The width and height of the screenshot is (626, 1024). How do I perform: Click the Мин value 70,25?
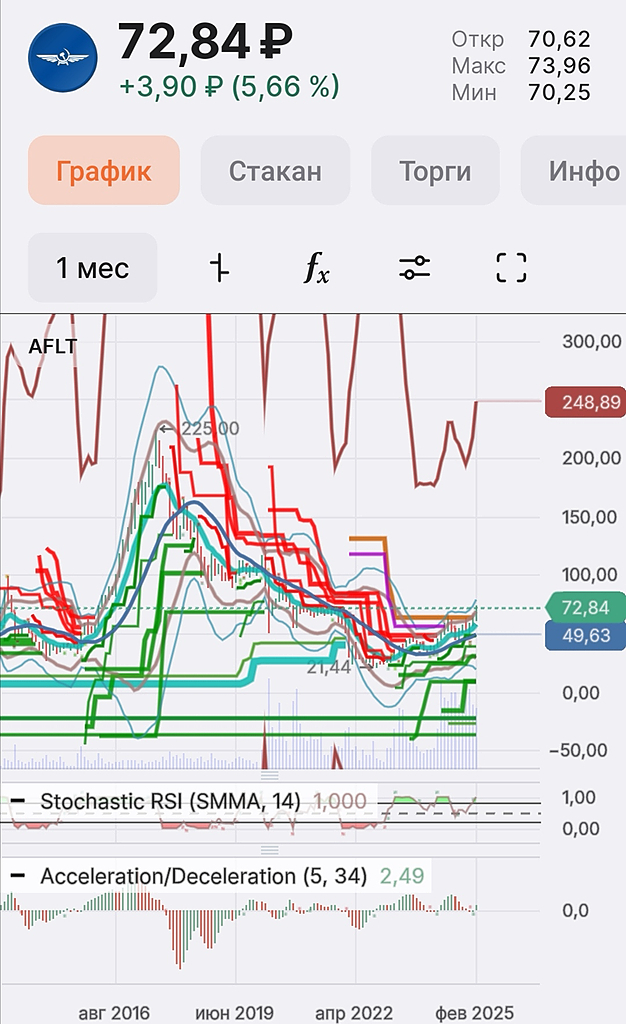coord(559,92)
